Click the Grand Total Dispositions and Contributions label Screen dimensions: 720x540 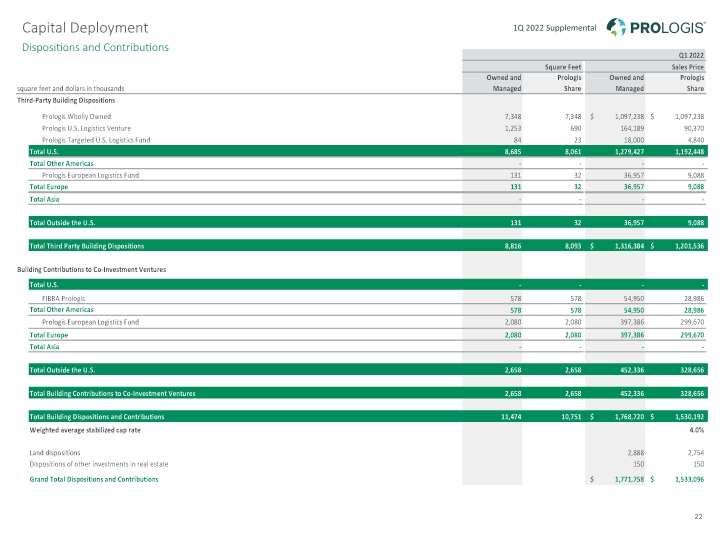click(94, 479)
